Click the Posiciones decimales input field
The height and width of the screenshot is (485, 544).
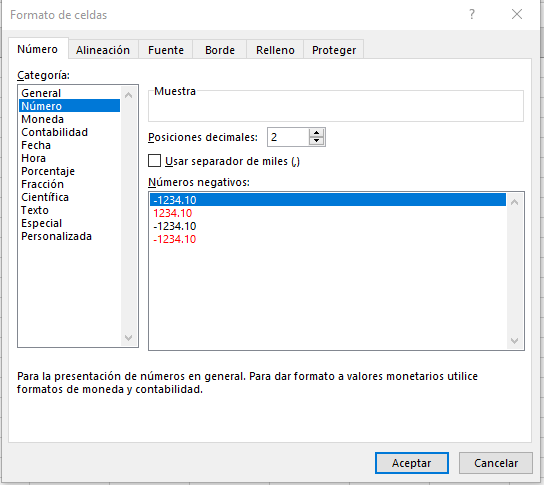pos(288,137)
